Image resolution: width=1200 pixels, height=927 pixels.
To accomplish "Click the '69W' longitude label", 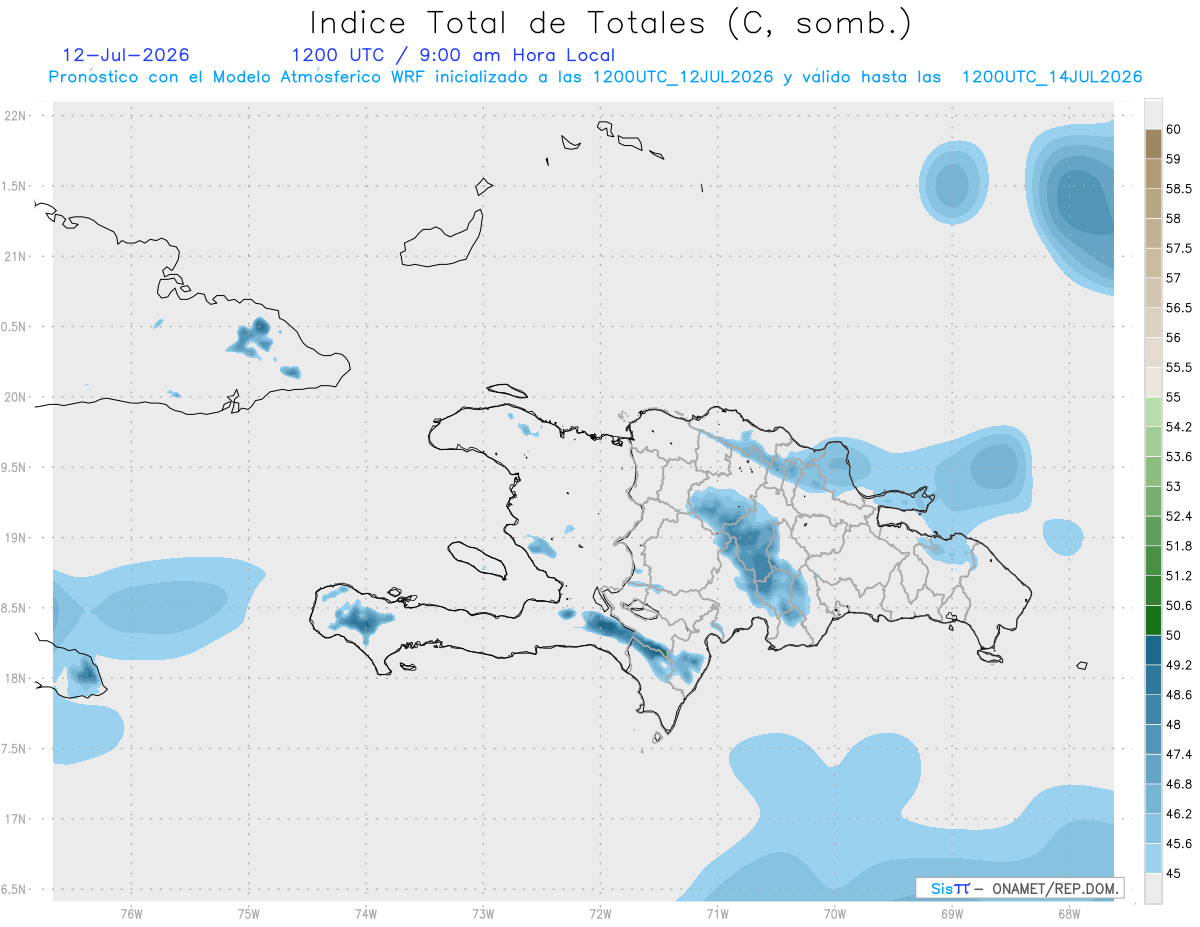I will [x=952, y=913].
